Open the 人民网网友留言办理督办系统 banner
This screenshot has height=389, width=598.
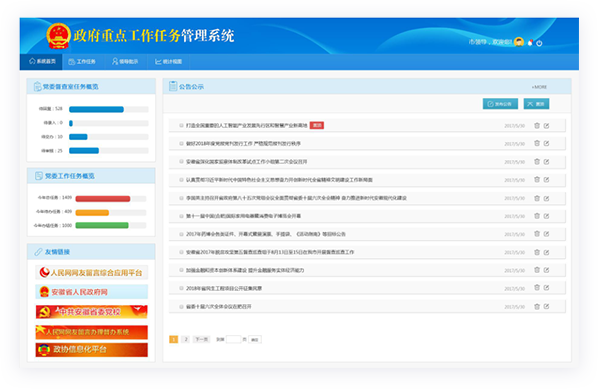point(92,332)
